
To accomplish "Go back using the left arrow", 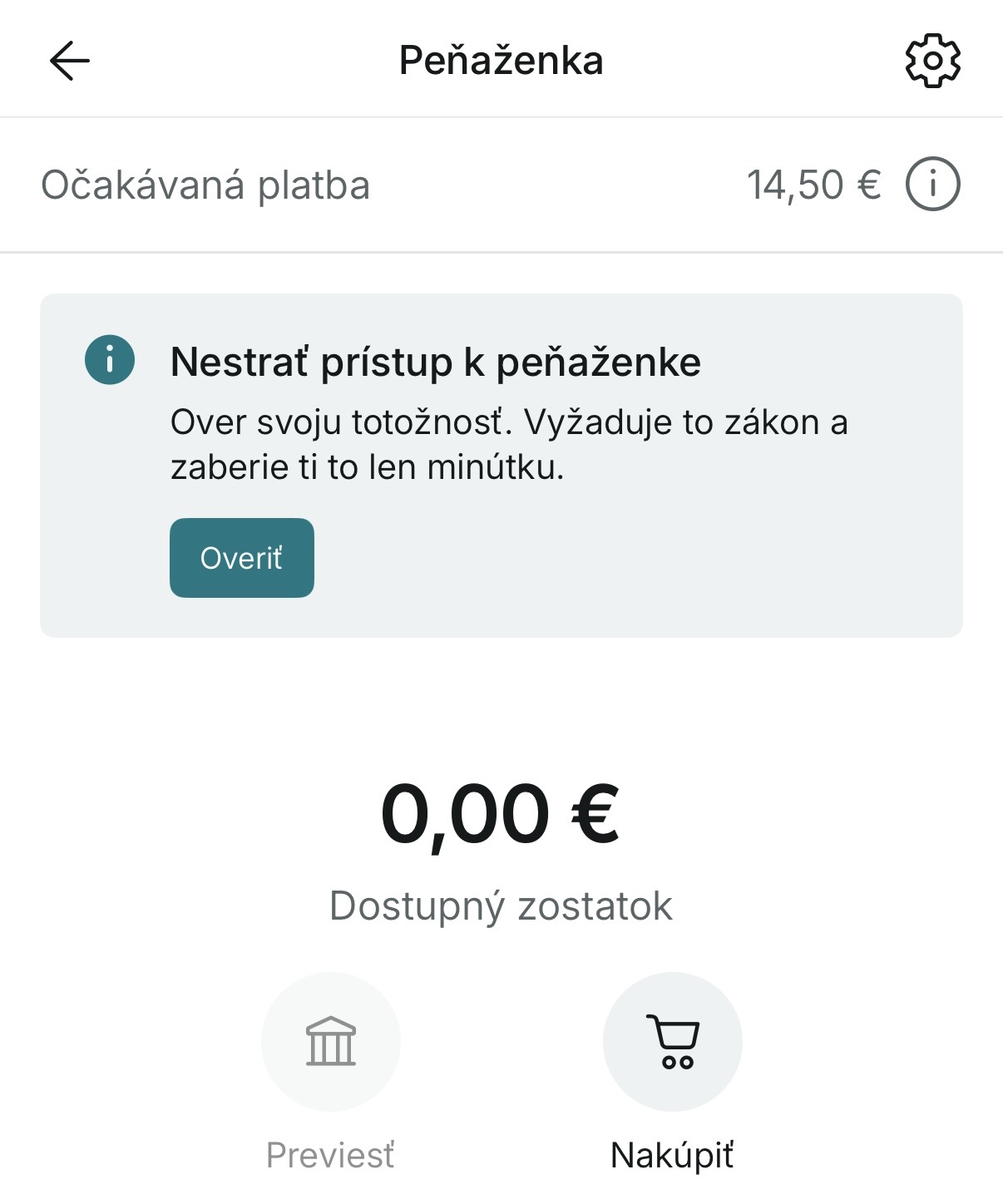I will pyautogui.click(x=70, y=61).
